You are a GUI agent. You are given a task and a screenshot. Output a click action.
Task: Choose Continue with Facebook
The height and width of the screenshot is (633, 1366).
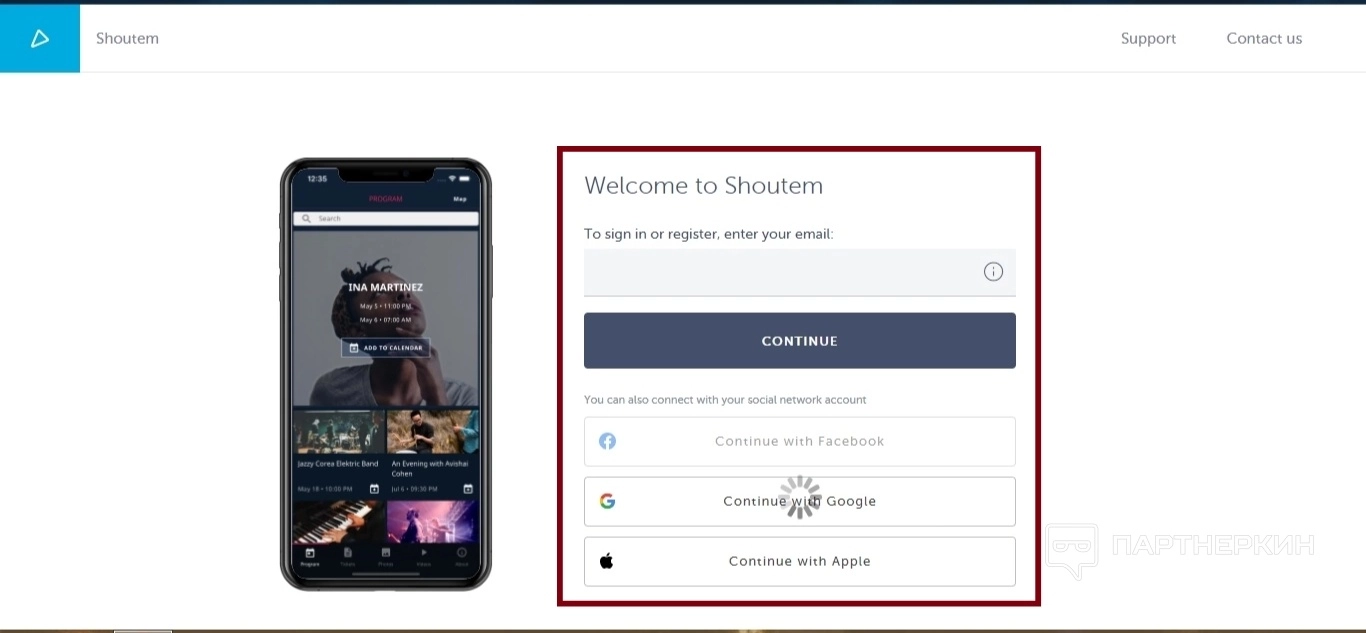(x=800, y=441)
